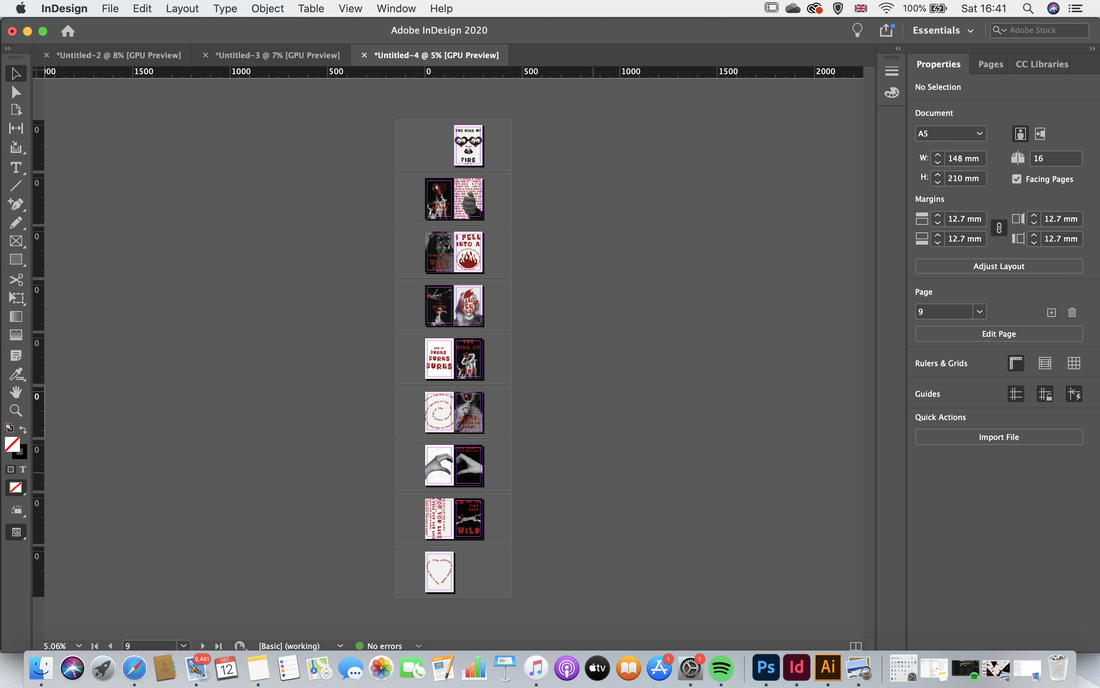Open the A5 page size dropdown
The height and width of the screenshot is (688, 1100).
(x=951, y=133)
